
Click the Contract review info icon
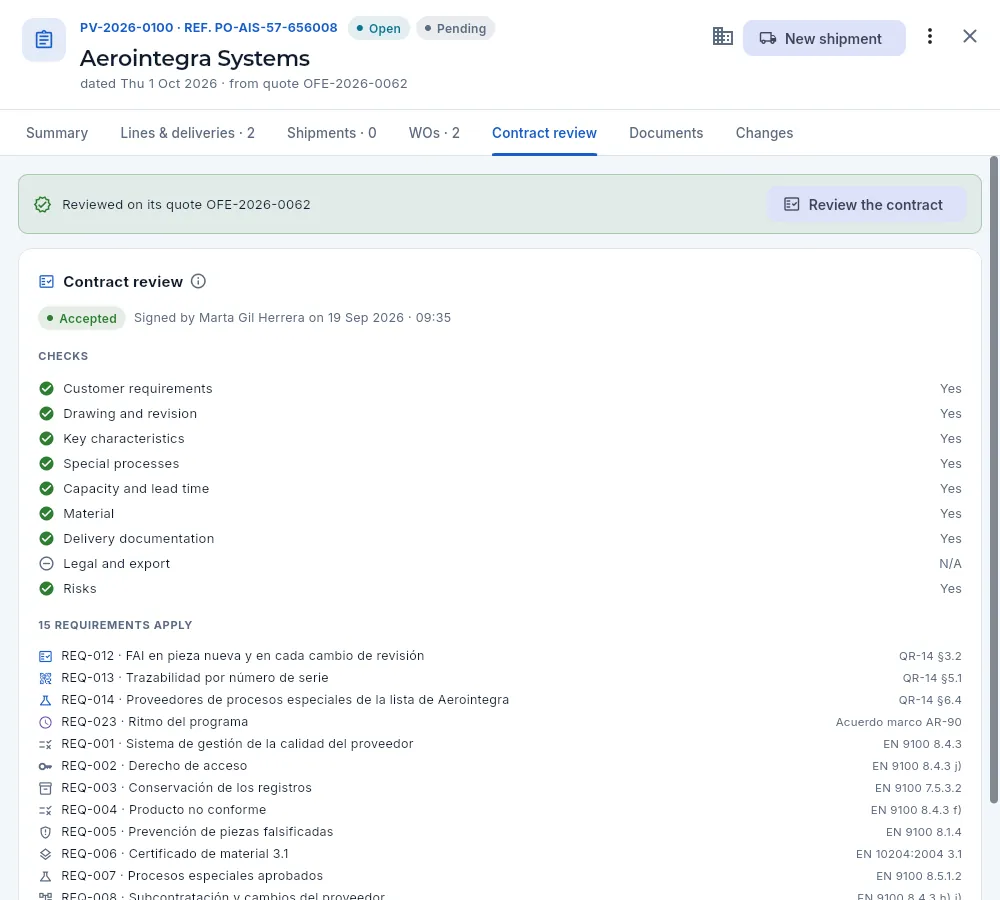tap(198, 281)
